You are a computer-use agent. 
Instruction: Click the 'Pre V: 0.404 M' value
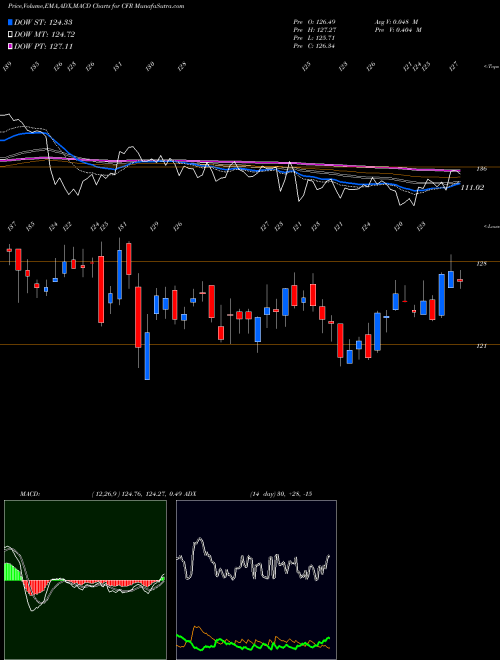[398, 30]
